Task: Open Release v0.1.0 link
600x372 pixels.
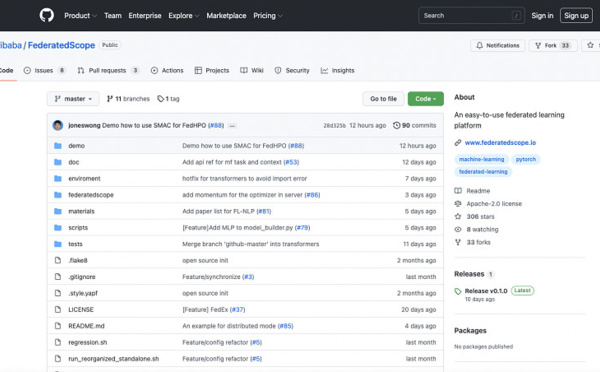Action: click(486, 291)
